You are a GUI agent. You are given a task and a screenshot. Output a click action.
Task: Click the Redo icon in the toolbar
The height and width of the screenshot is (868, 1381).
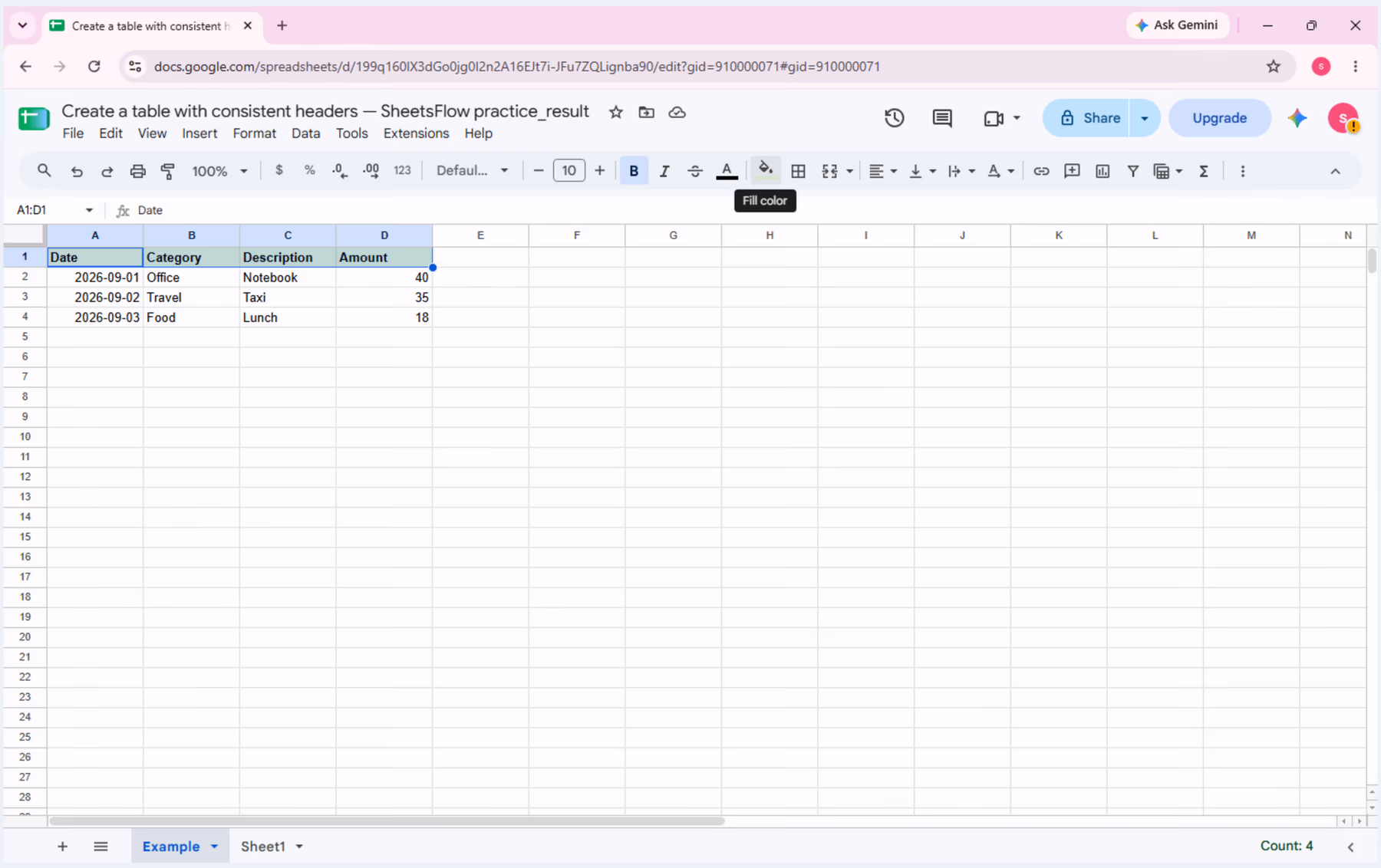tap(107, 171)
